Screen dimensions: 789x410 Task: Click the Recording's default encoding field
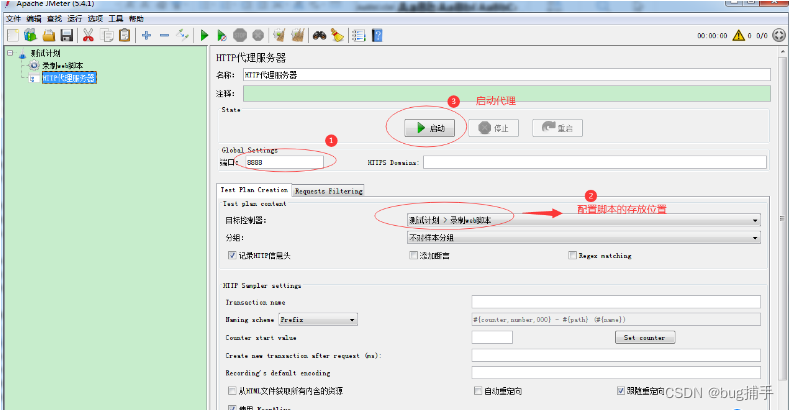click(x=616, y=373)
